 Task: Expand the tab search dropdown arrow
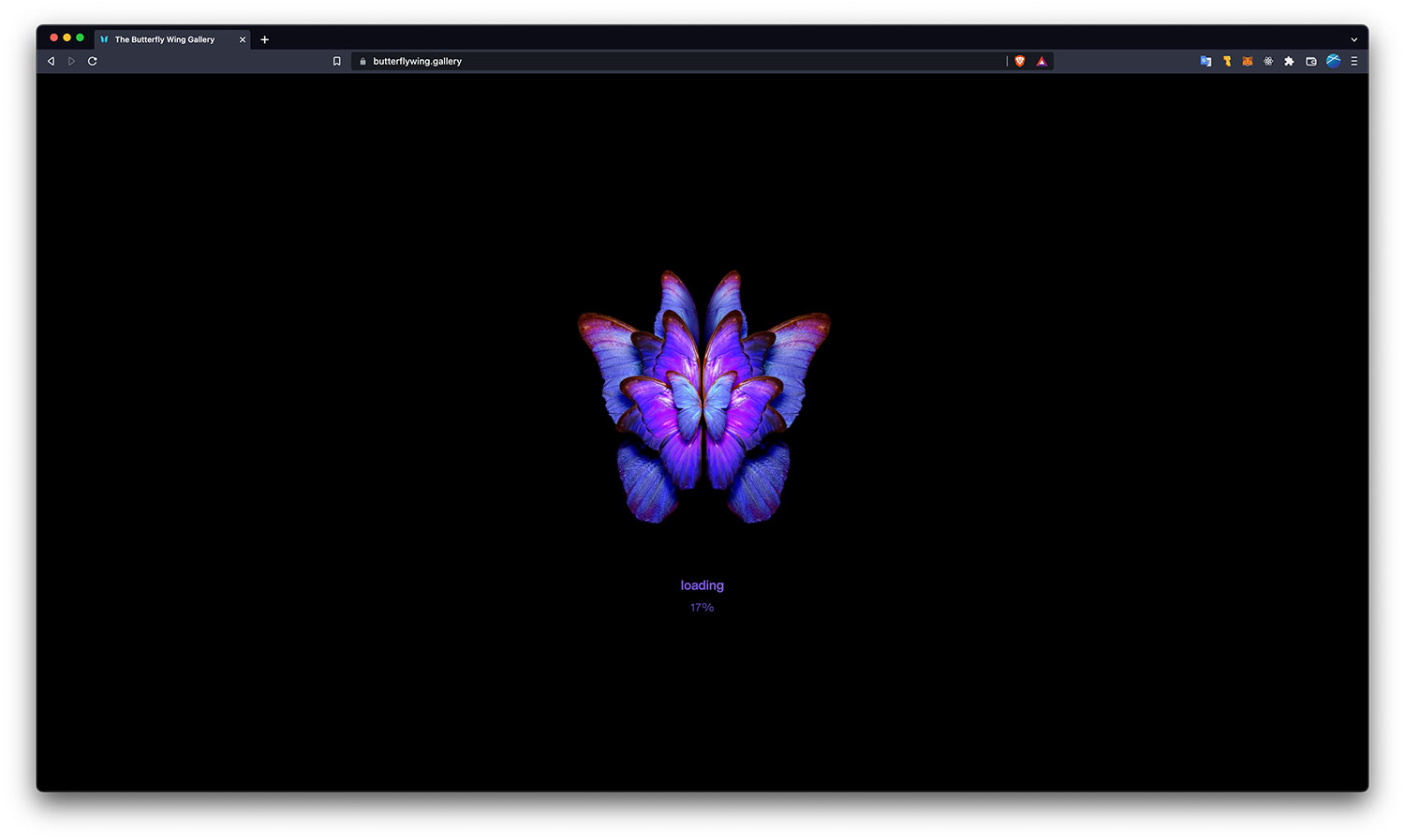tap(1353, 39)
